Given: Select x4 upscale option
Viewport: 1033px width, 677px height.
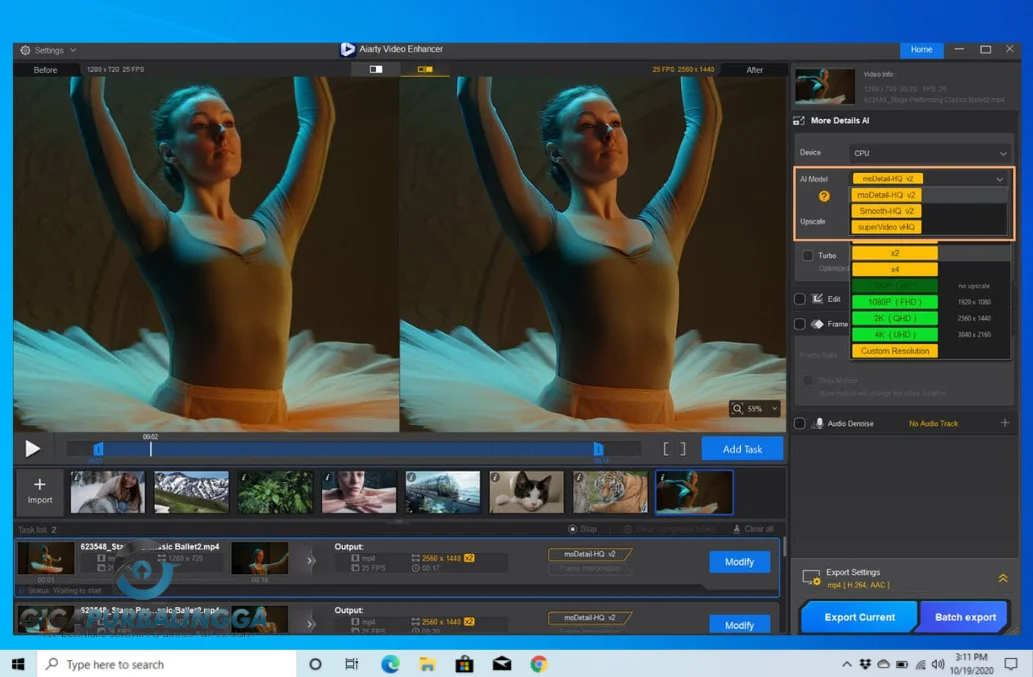Looking at the screenshot, I should coord(895,269).
